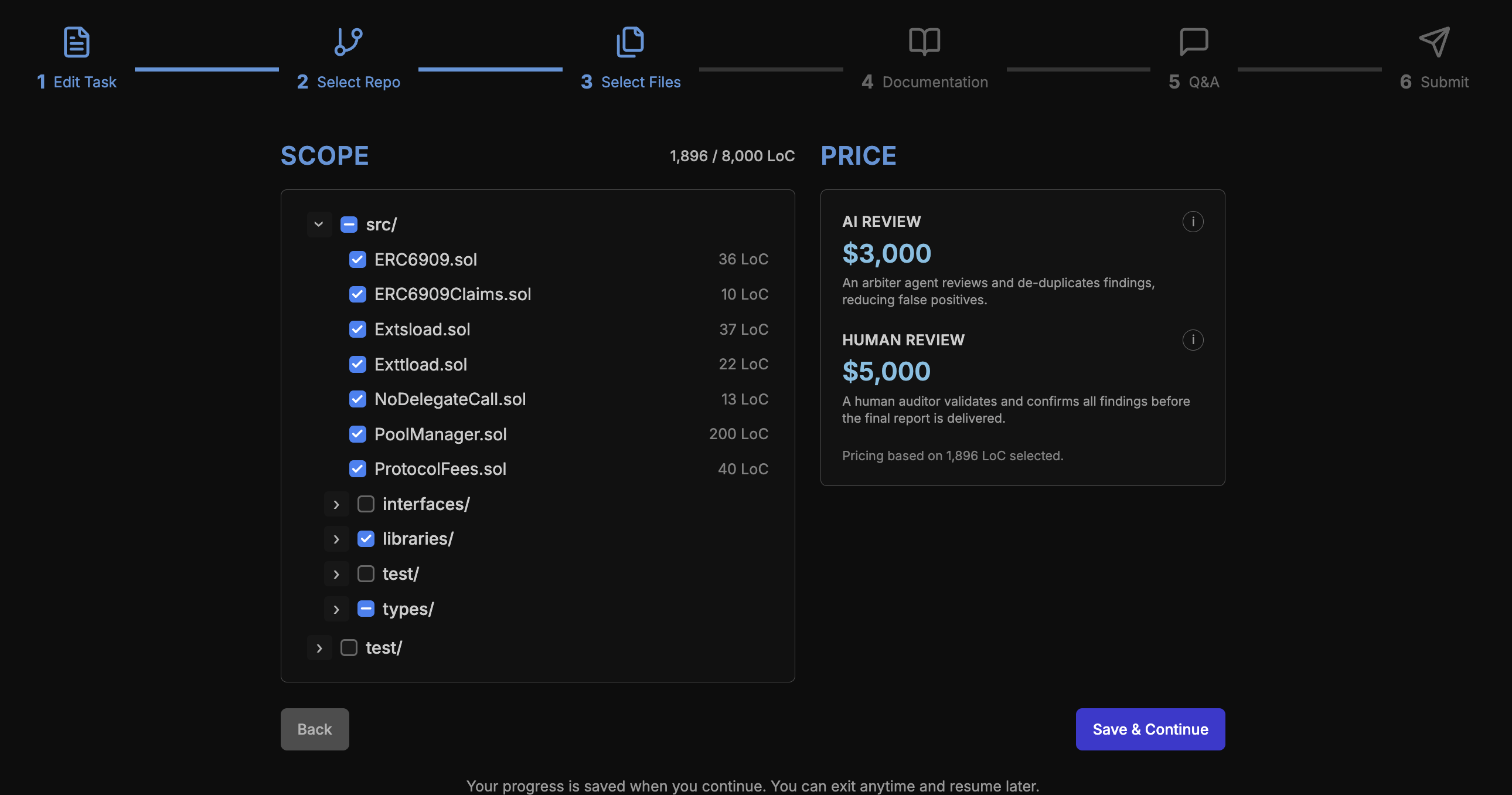The image size is (1512, 795).
Task: Click the Select Files copy icon
Action: point(631,42)
